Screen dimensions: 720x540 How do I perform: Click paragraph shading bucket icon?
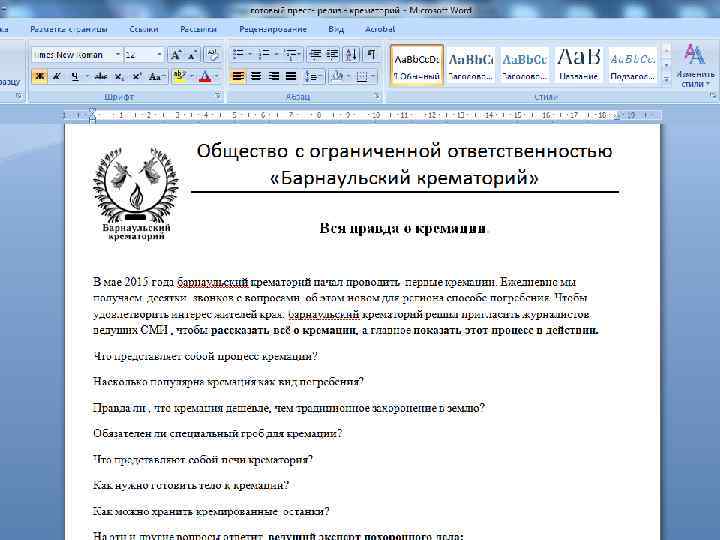(338, 76)
